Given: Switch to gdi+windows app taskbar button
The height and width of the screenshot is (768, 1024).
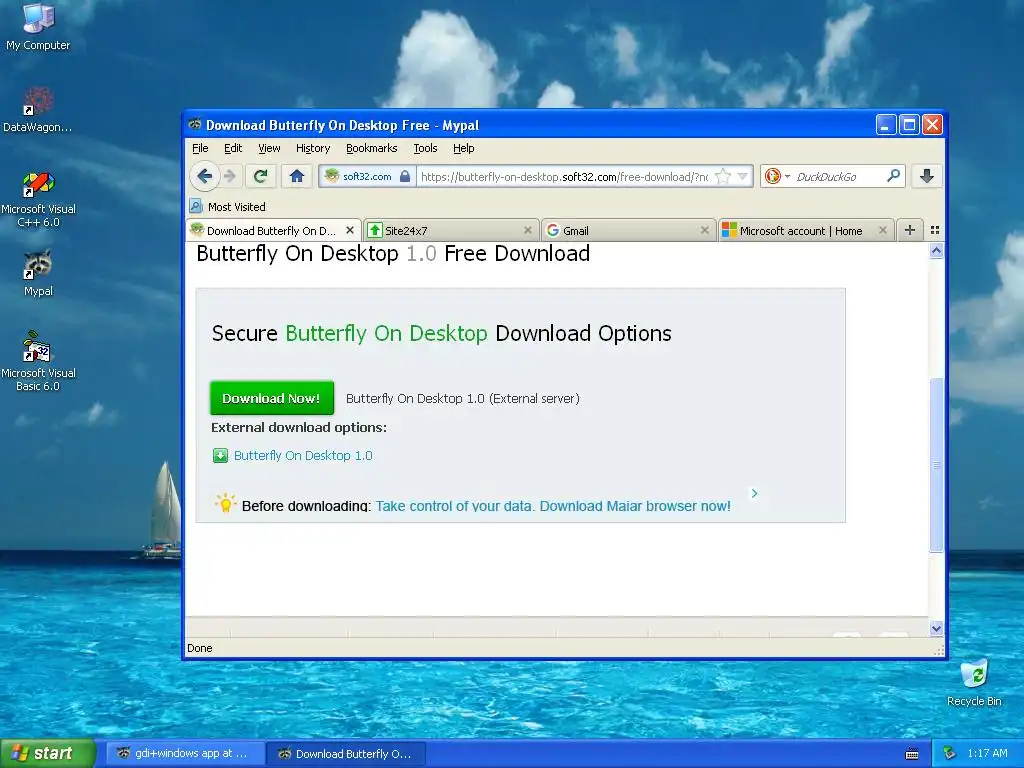Looking at the screenshot, I should (183, 754).
